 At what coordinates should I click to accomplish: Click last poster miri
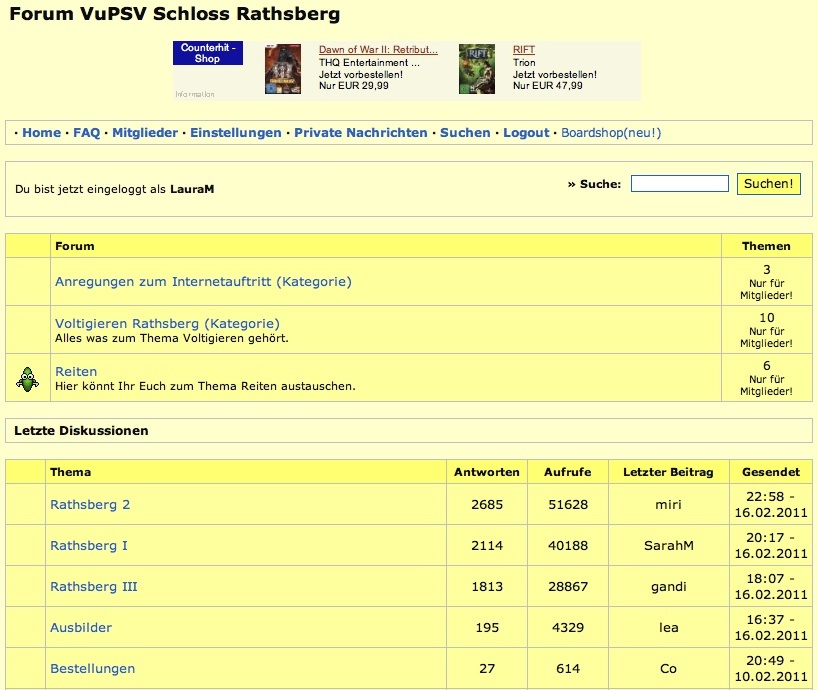[668, 504]
